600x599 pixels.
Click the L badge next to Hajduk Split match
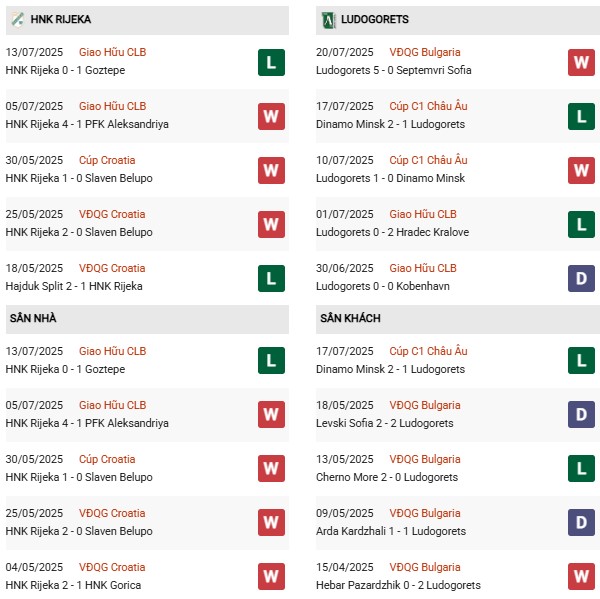tap(271, 278)
